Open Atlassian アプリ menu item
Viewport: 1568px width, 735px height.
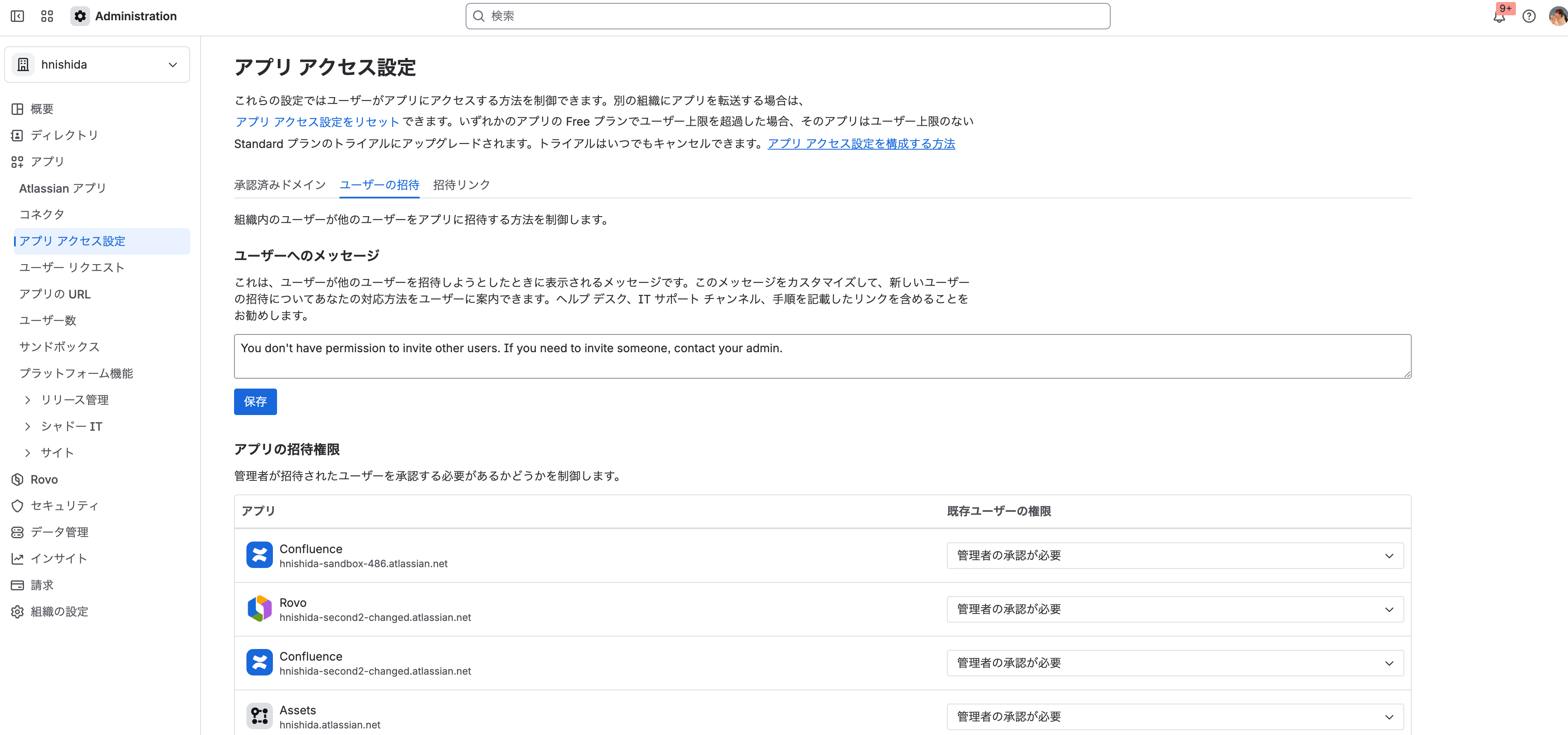click(102, 189)
